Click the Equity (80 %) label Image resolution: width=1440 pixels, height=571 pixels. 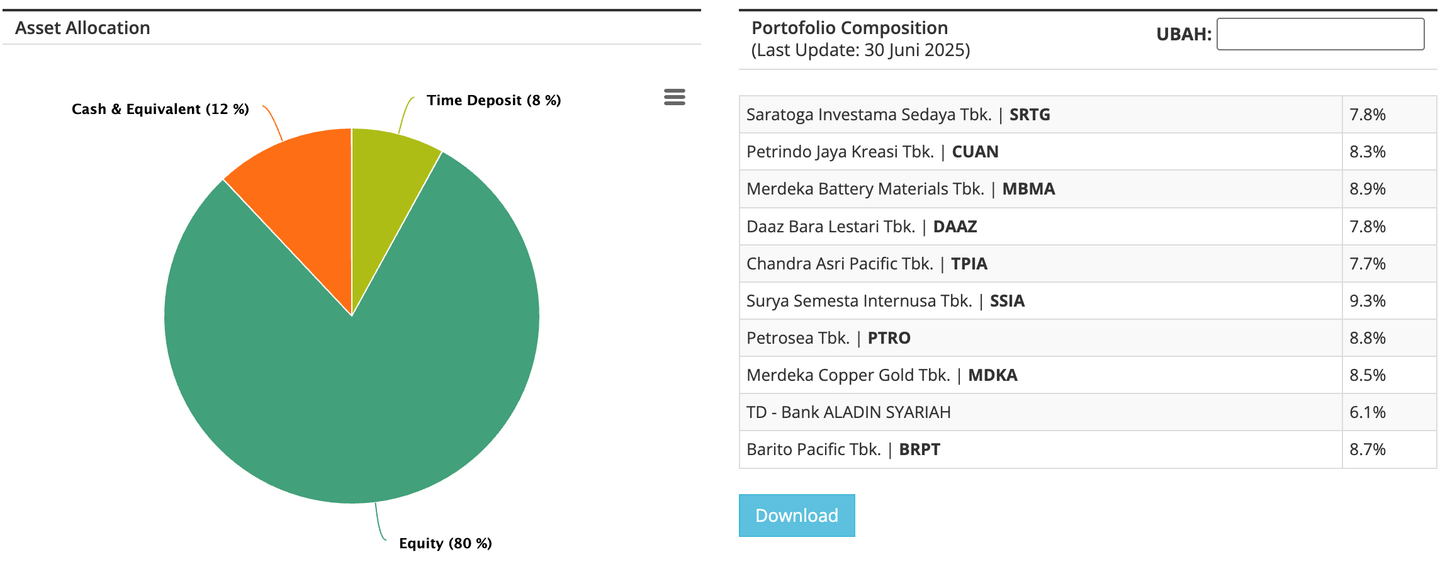[445, 543]
